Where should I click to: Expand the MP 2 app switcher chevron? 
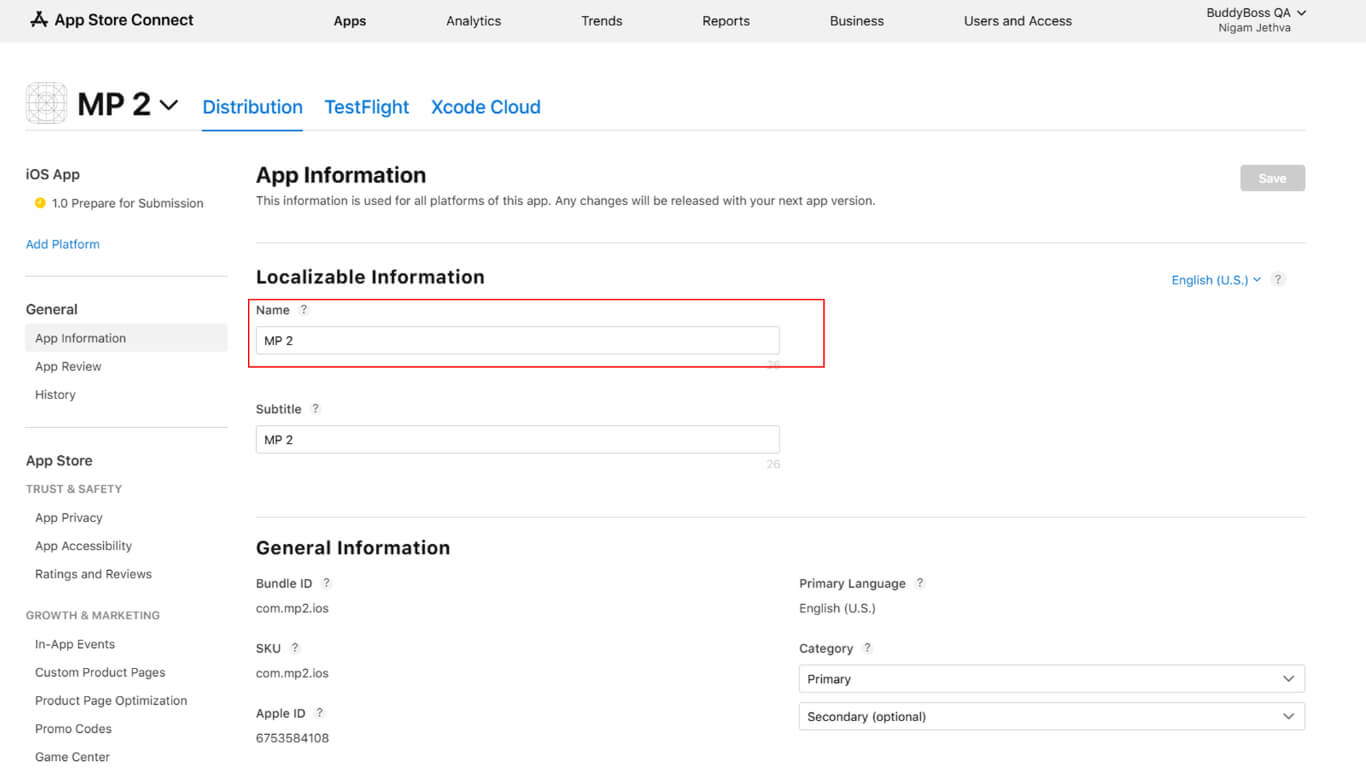tap(169, 105)
